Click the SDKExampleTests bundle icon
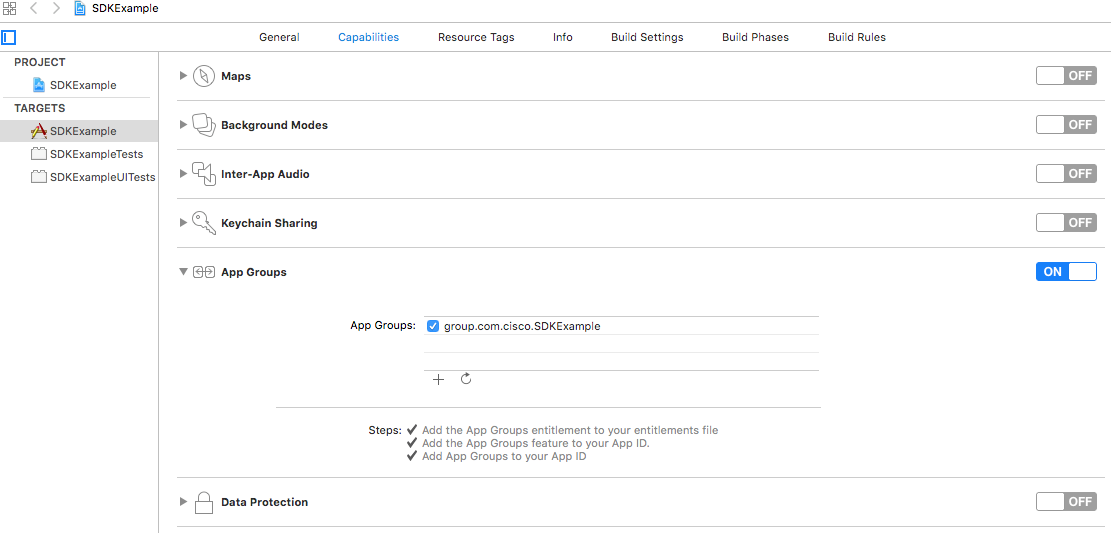 (x=39, y=154)
